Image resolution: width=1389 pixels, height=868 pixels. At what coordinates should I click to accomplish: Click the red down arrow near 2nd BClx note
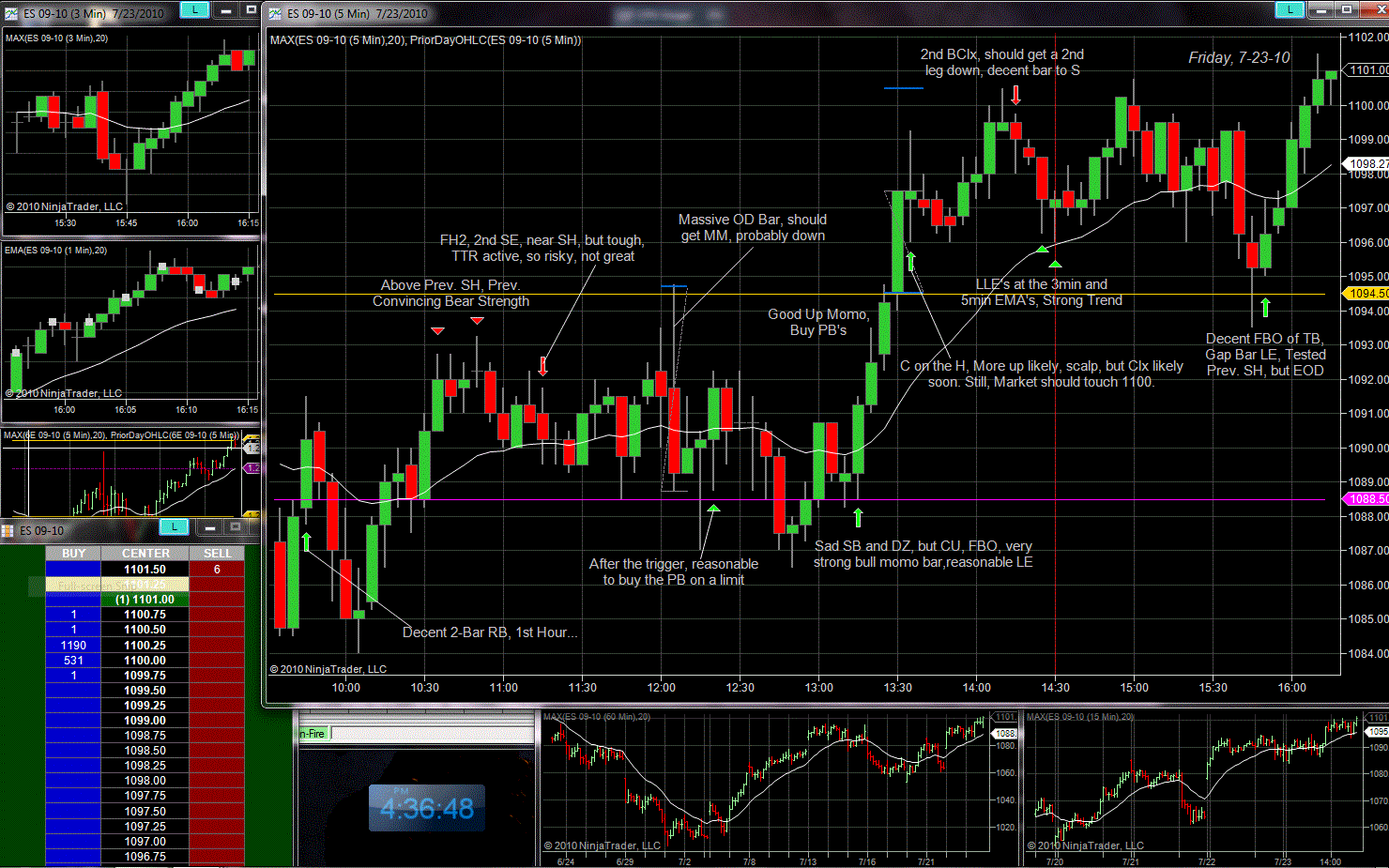[x=1015, y=95]
